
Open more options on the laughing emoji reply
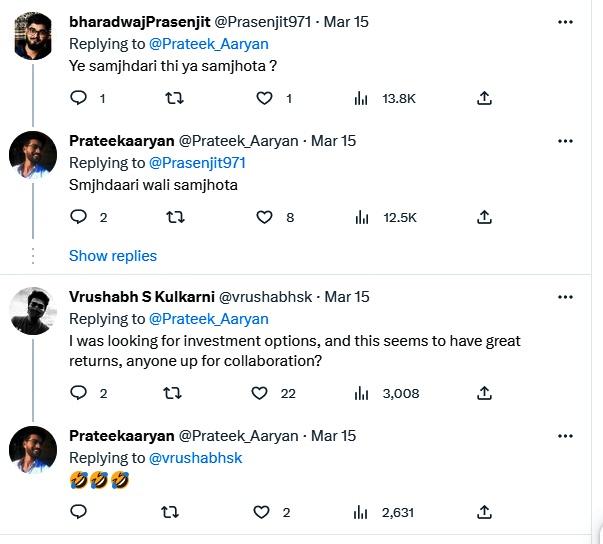pos(566,436)
